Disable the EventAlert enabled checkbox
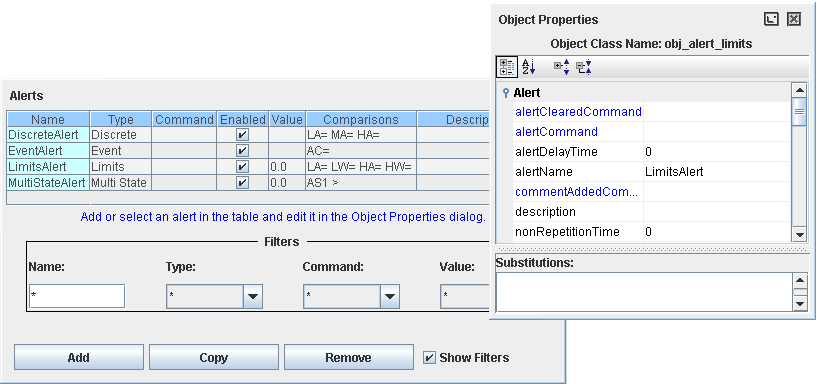The width and height of the screenshot is (817, 384). [x=242, y=151]
